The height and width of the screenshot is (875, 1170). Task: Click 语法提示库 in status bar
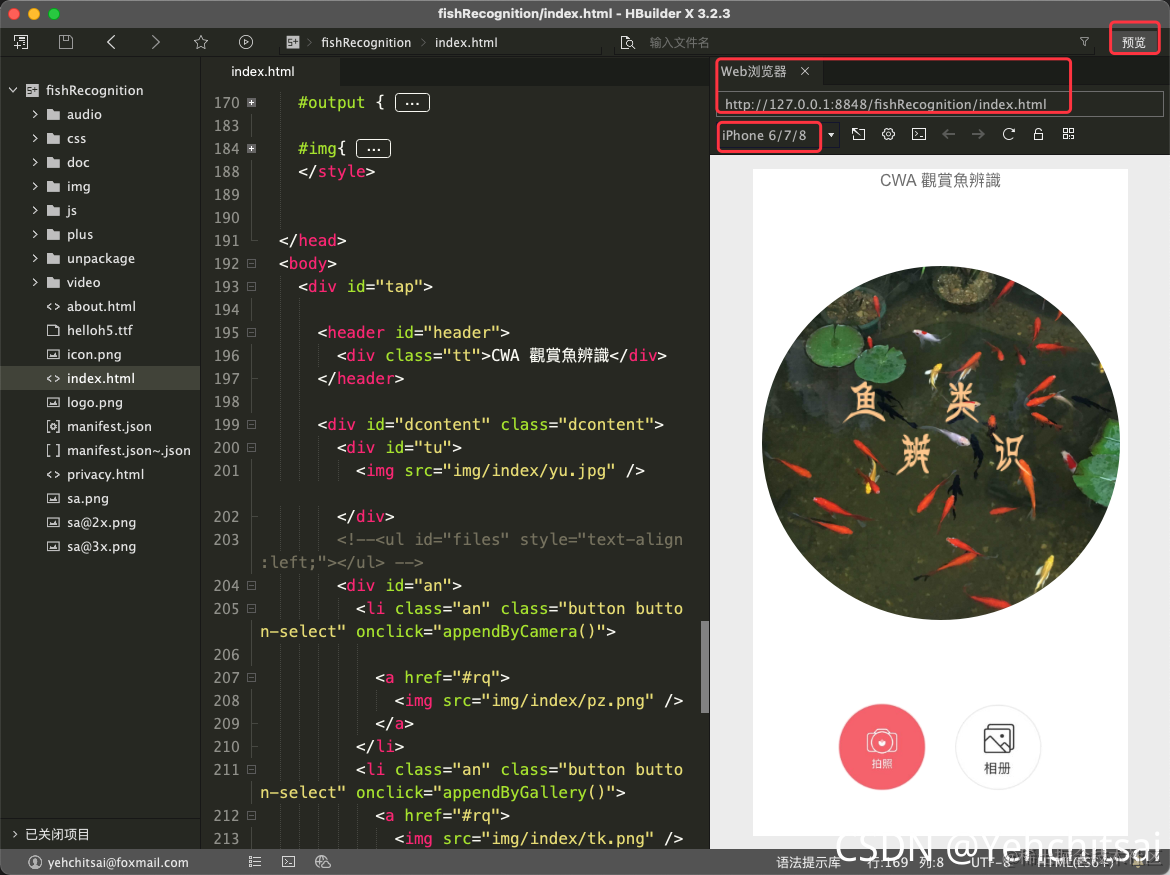coord(808,863)
